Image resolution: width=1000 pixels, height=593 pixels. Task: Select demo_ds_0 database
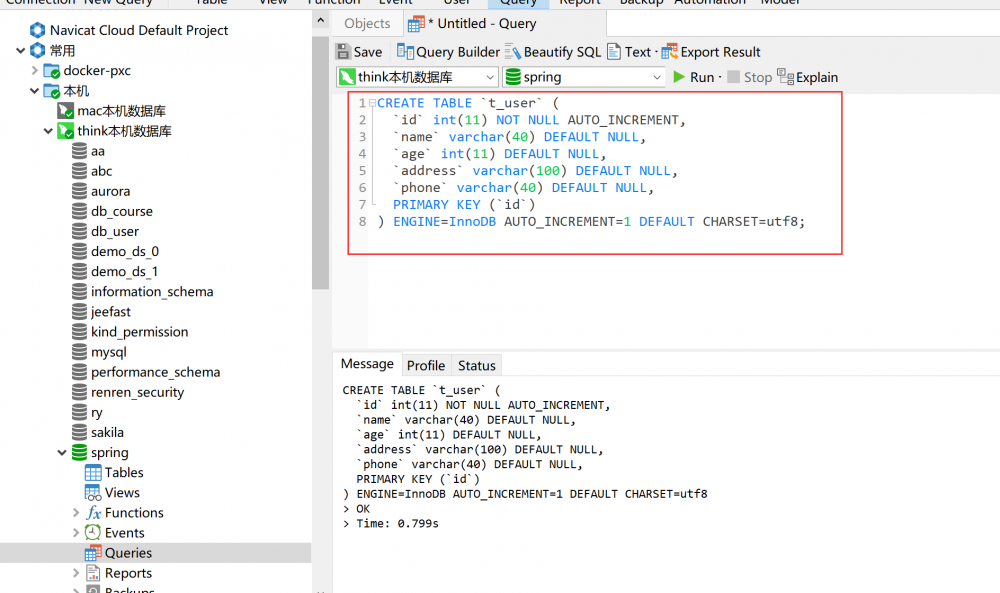[x=125, y=251]
